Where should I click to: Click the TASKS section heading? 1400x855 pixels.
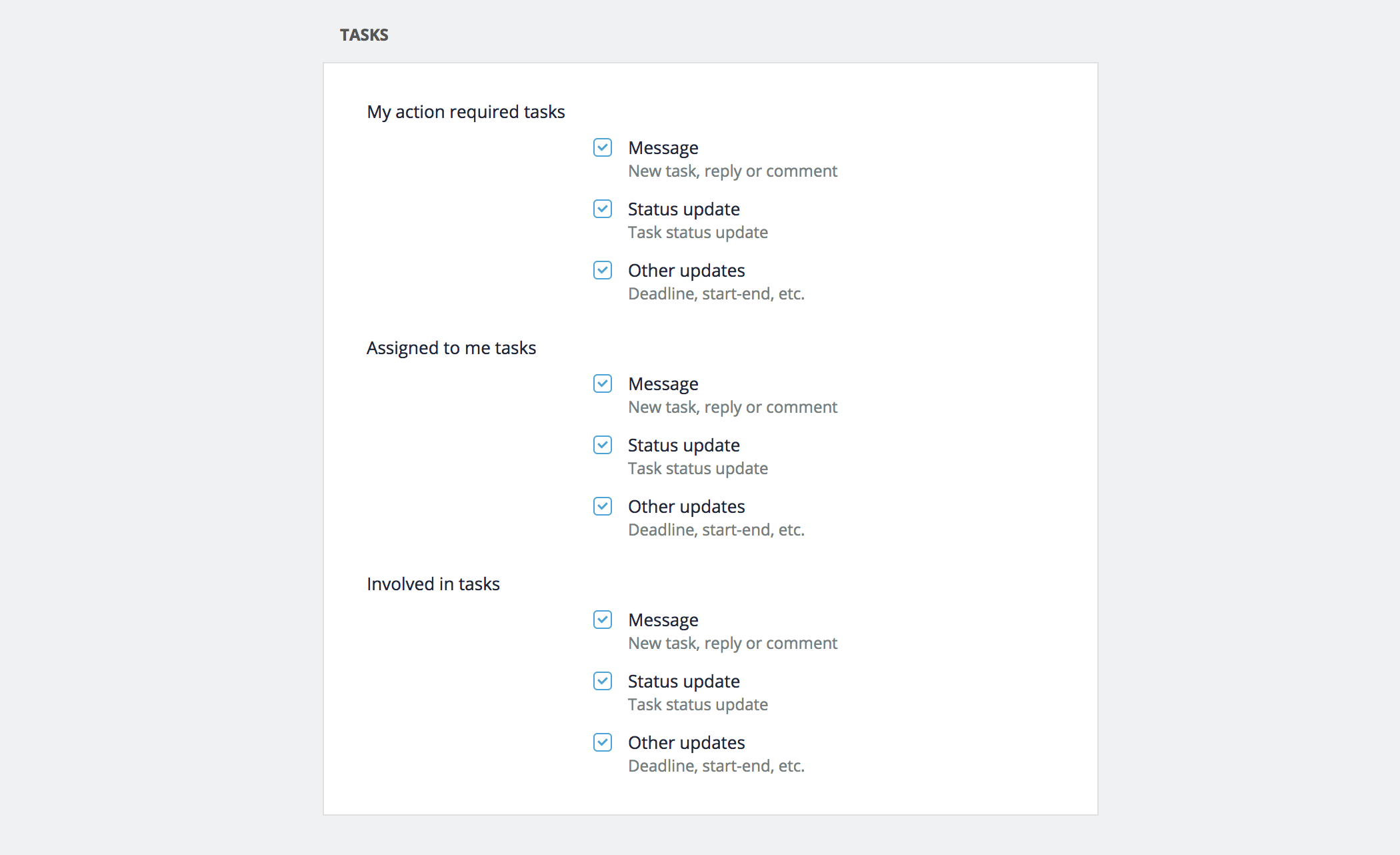point(364,35)
